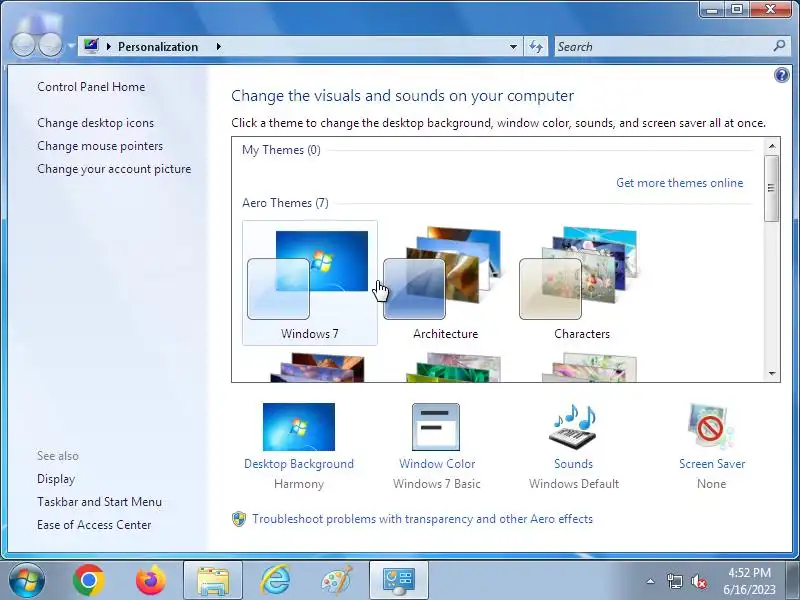Go back with the Back arrow button
The width and height of the screenshot is (800, 600).
point(23,45)
